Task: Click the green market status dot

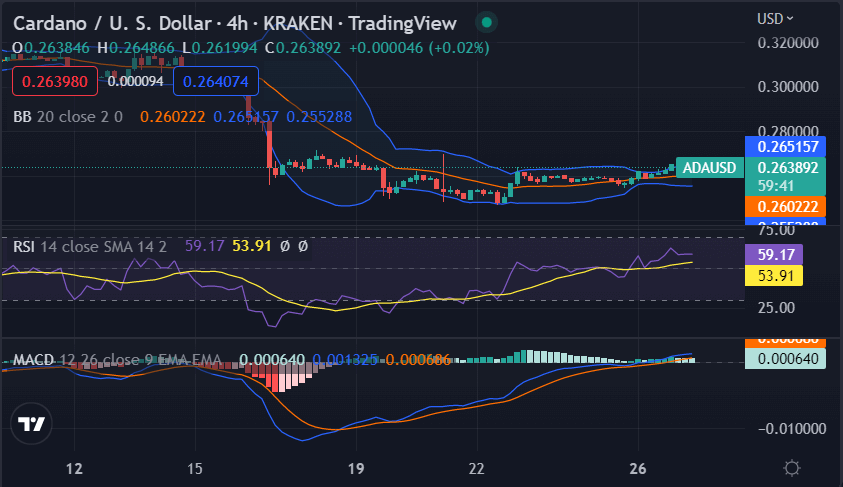Action: pyautogui.click(x=487, y=23)
